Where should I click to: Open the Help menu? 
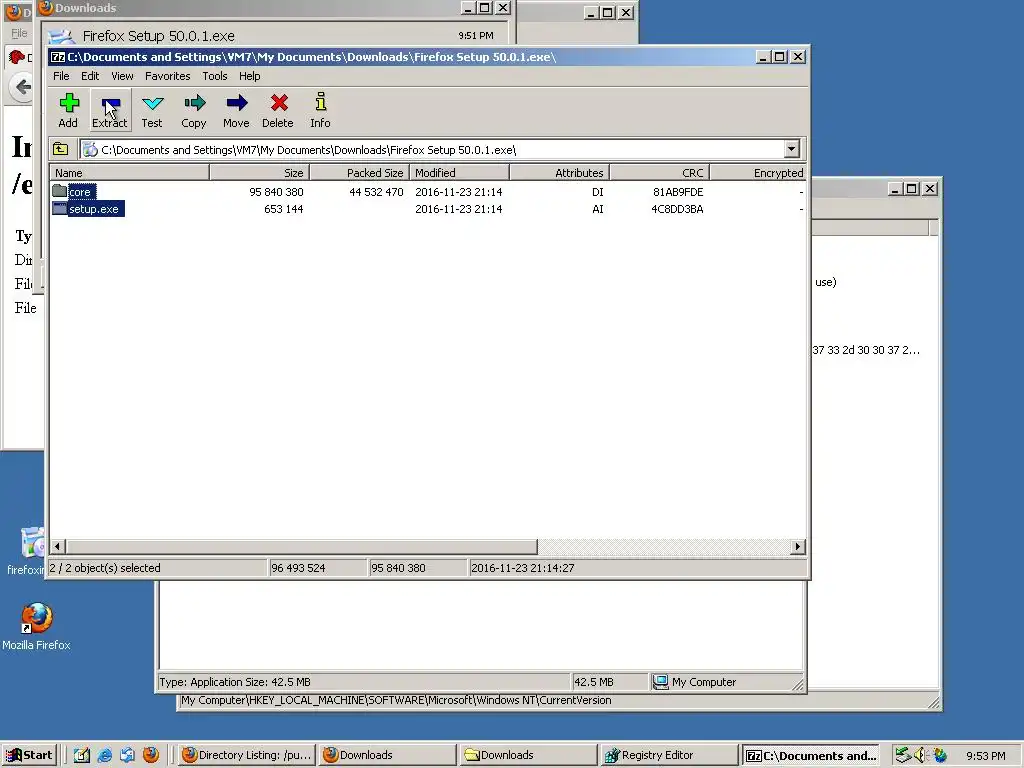click(249, 76)
